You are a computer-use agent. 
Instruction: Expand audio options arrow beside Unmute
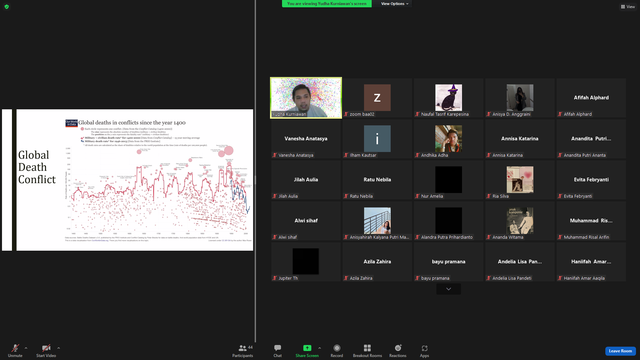[x=26, y=348]
